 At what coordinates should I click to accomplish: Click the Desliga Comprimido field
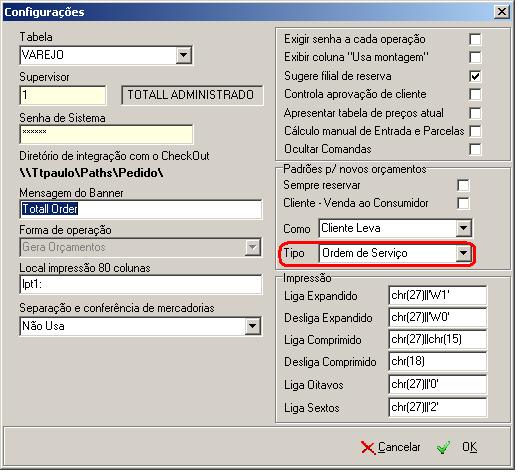coord(437,361)
